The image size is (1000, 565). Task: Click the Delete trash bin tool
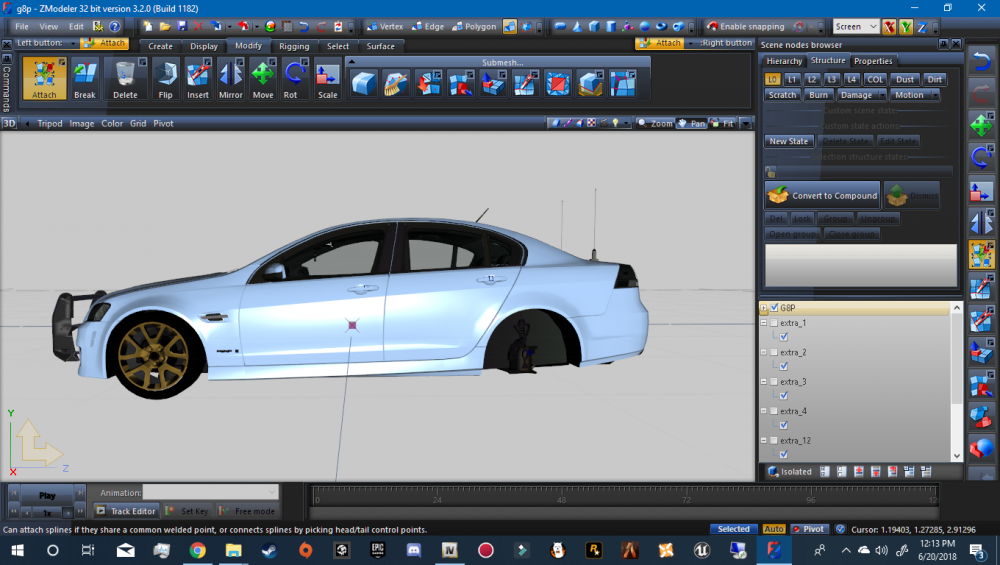pos(125,79)
